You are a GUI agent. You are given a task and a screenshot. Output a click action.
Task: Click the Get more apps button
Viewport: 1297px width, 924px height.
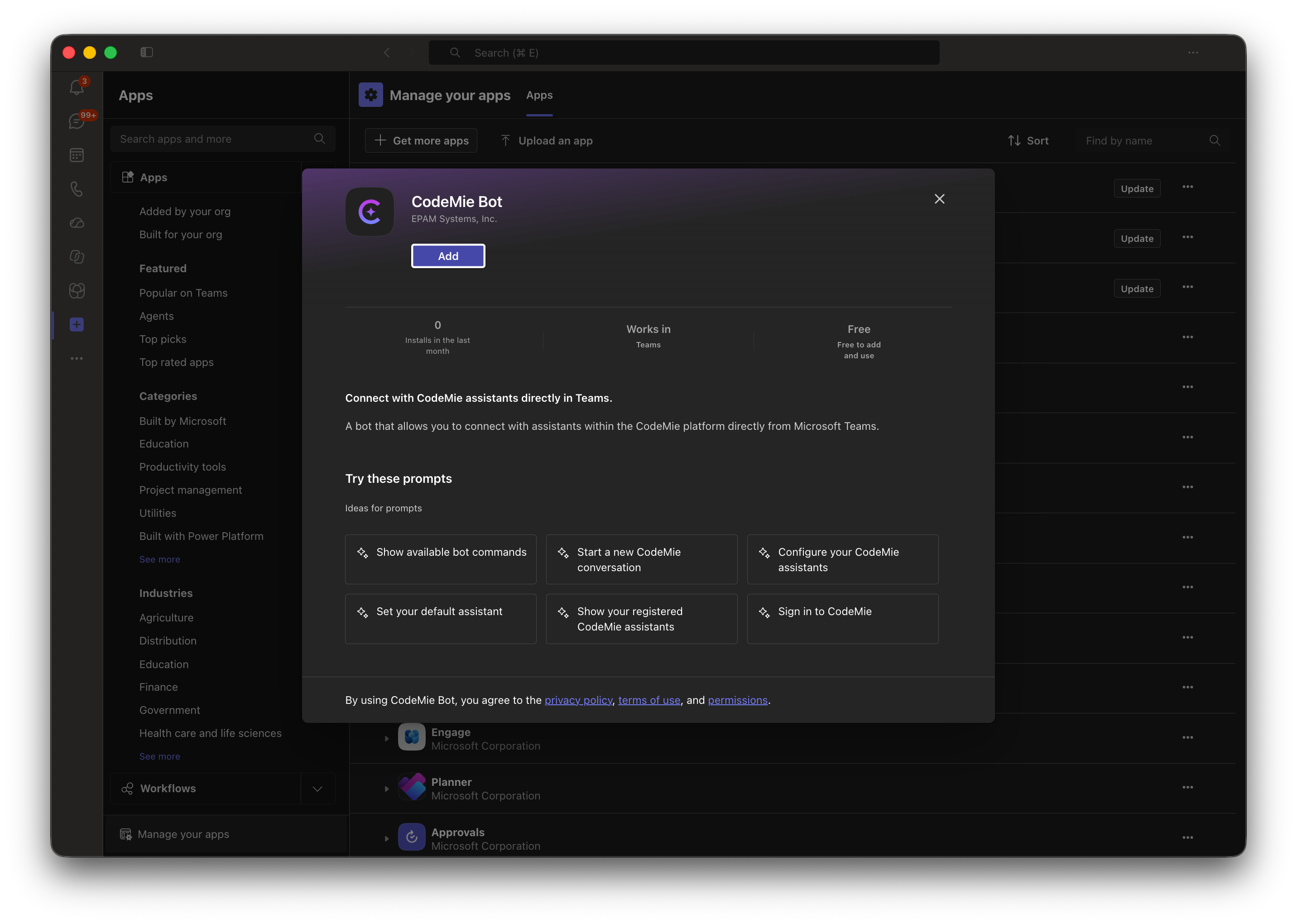point(421,140)
